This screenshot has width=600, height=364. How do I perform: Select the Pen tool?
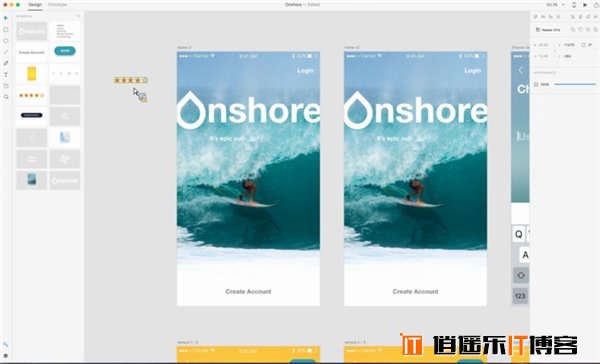tap(6, 63)
